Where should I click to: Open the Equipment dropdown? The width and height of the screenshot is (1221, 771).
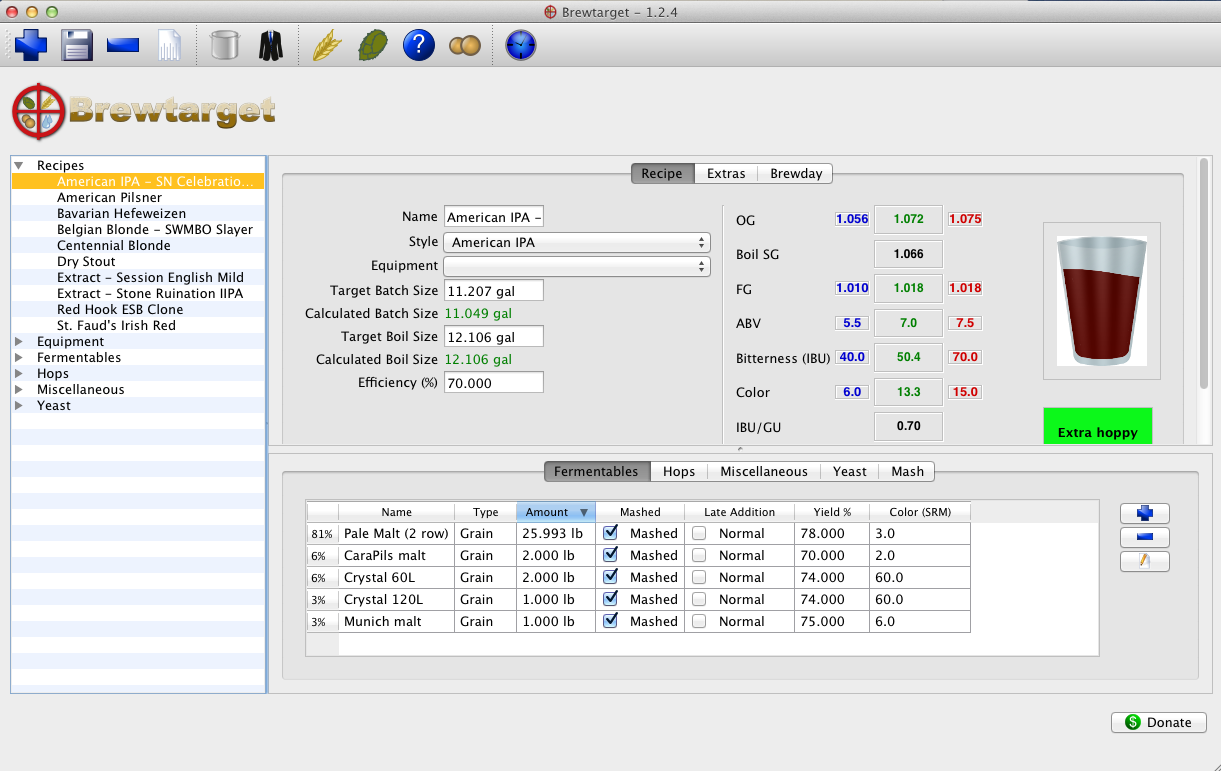(x=576, y=266)
